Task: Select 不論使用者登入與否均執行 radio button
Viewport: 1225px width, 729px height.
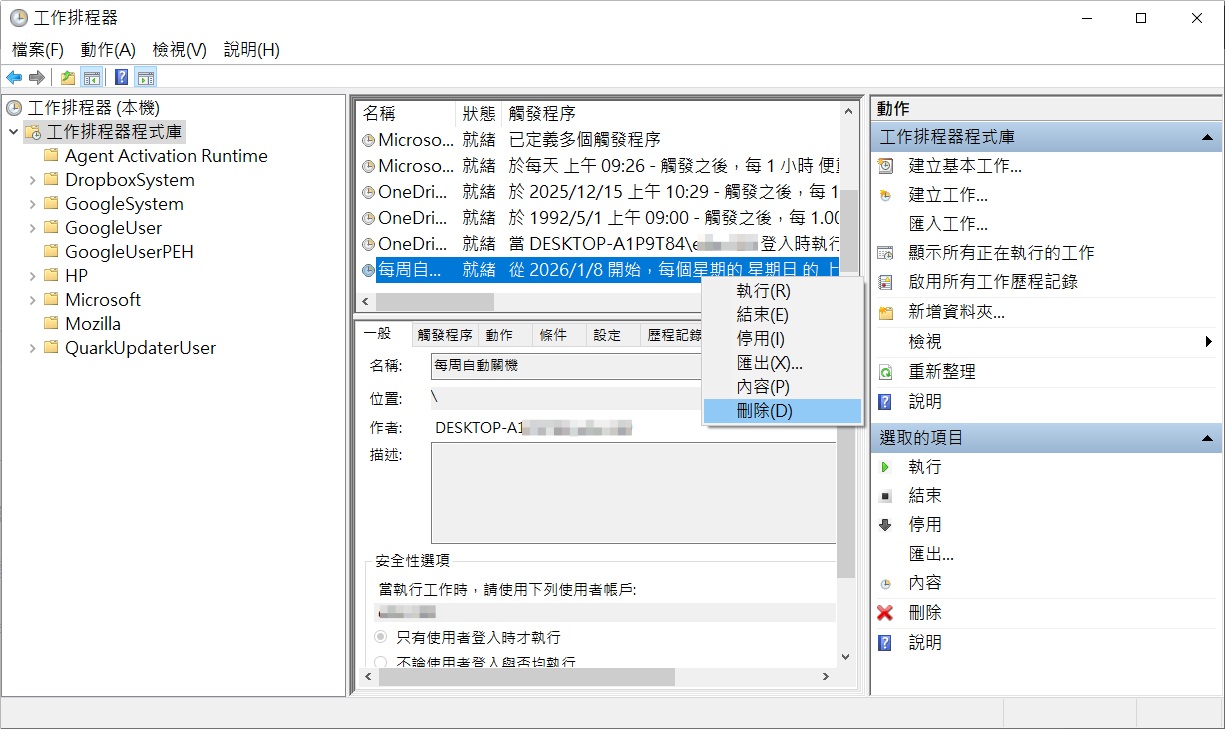Action: pos(381,662)
